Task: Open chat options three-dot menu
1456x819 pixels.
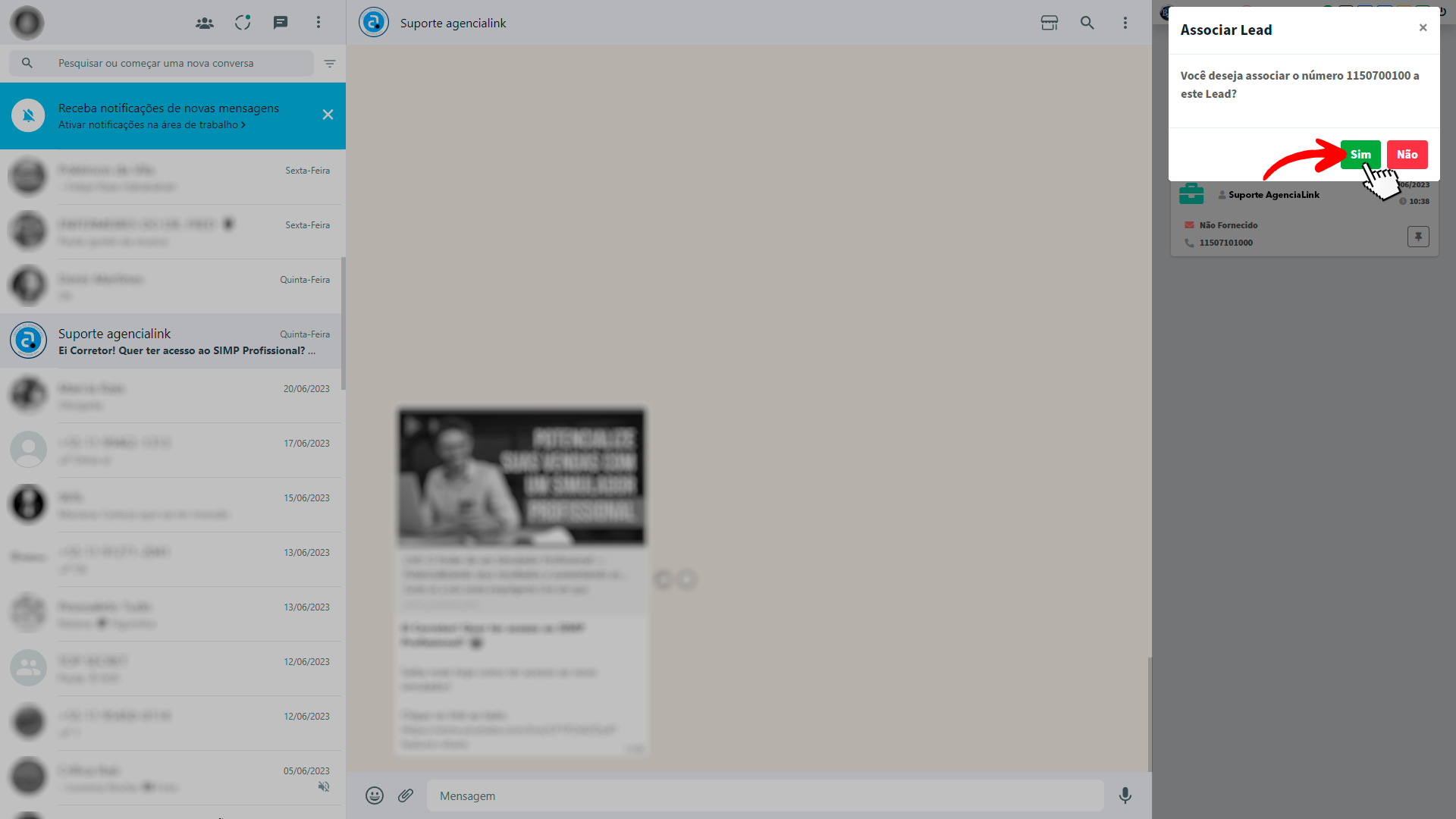Action: [1125, 23]
